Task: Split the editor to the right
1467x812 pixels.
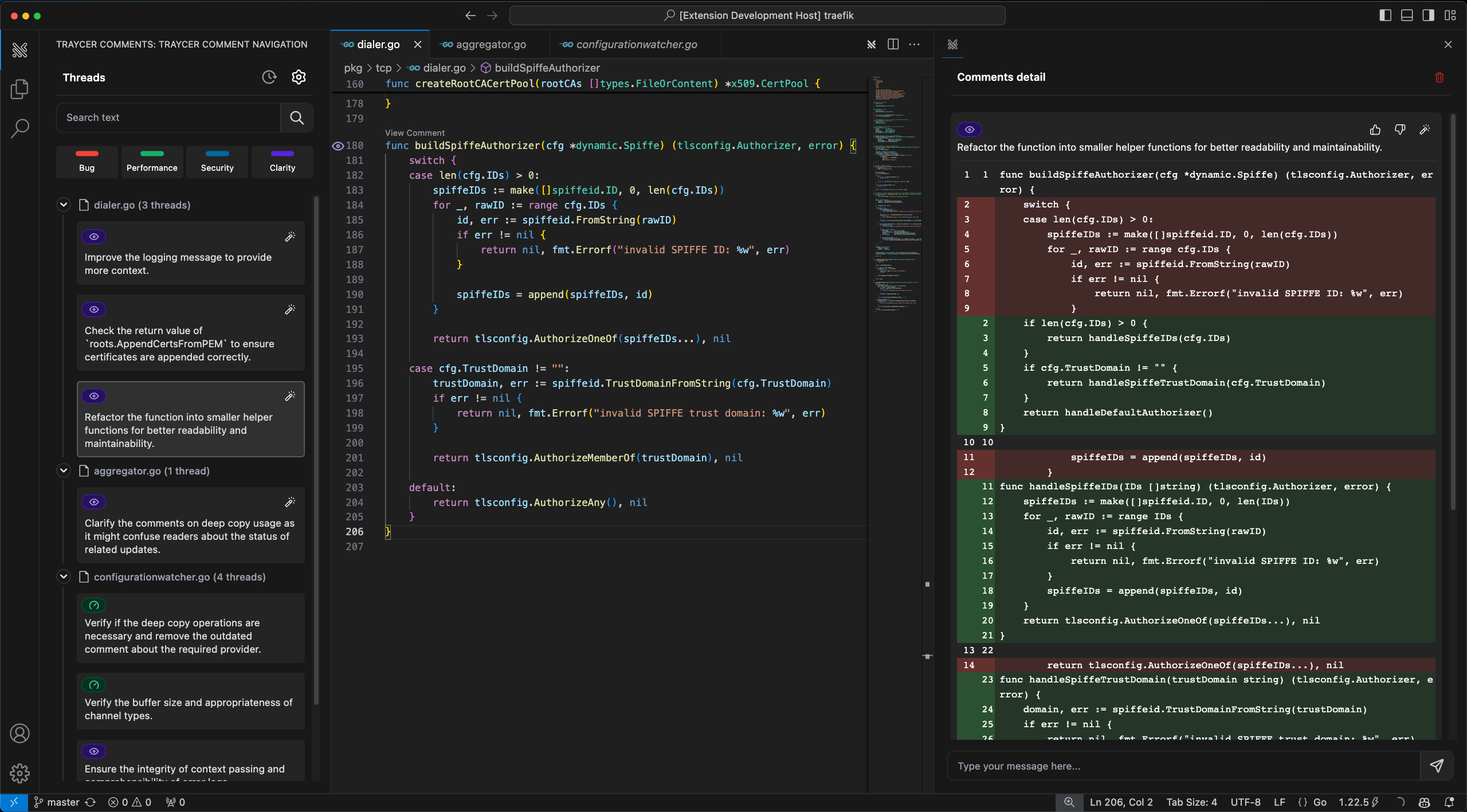Action: pyautogui.click(x=893, y=44)
